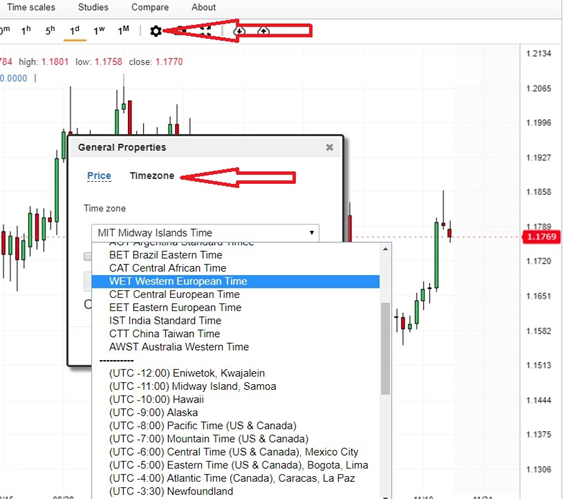Close the General Properties dialog
This screenshot has width=576, height=499.
[x=330, y=147]
